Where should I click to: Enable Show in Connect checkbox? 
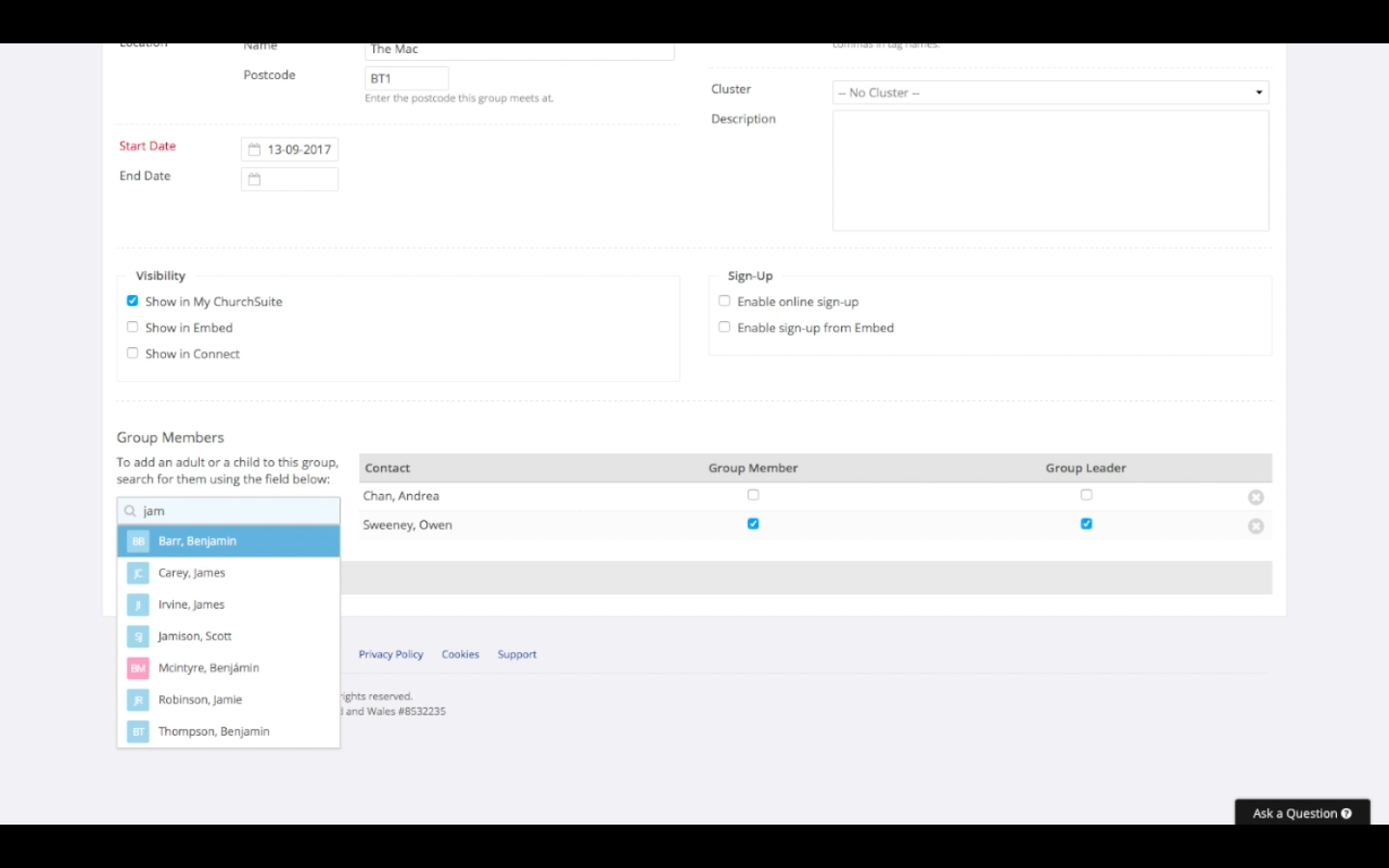132,353
